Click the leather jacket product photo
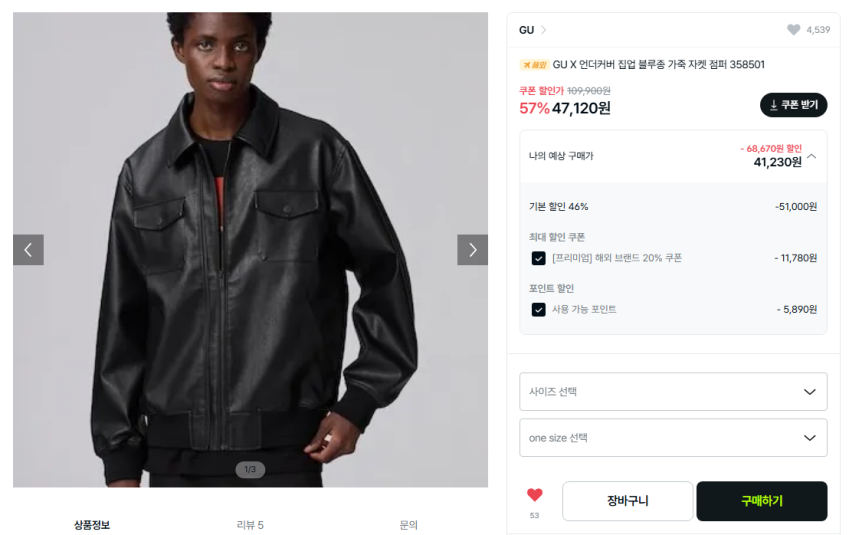 [250, 250]
